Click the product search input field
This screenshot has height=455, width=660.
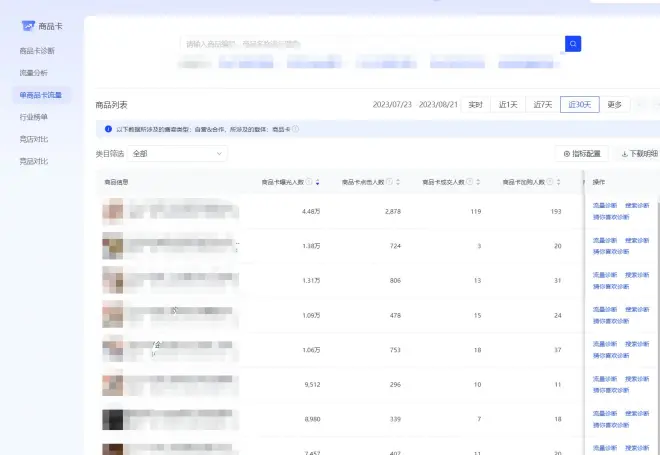pyautogui.click(x=370, y=44)
